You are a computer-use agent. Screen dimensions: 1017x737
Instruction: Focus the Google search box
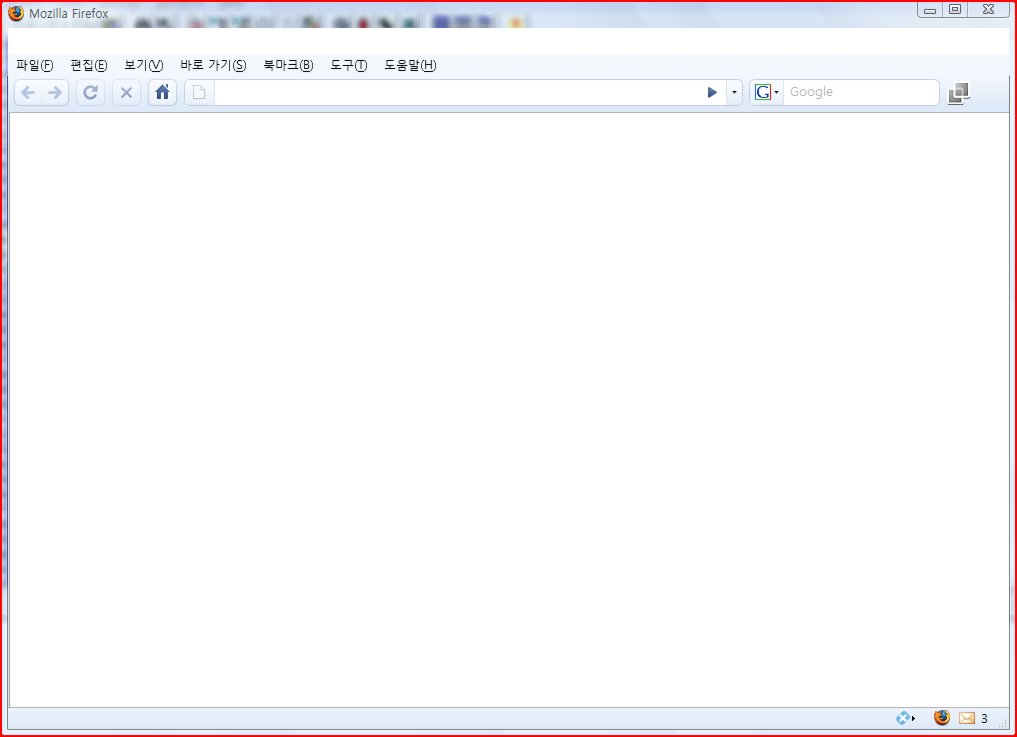click(861, 92)
